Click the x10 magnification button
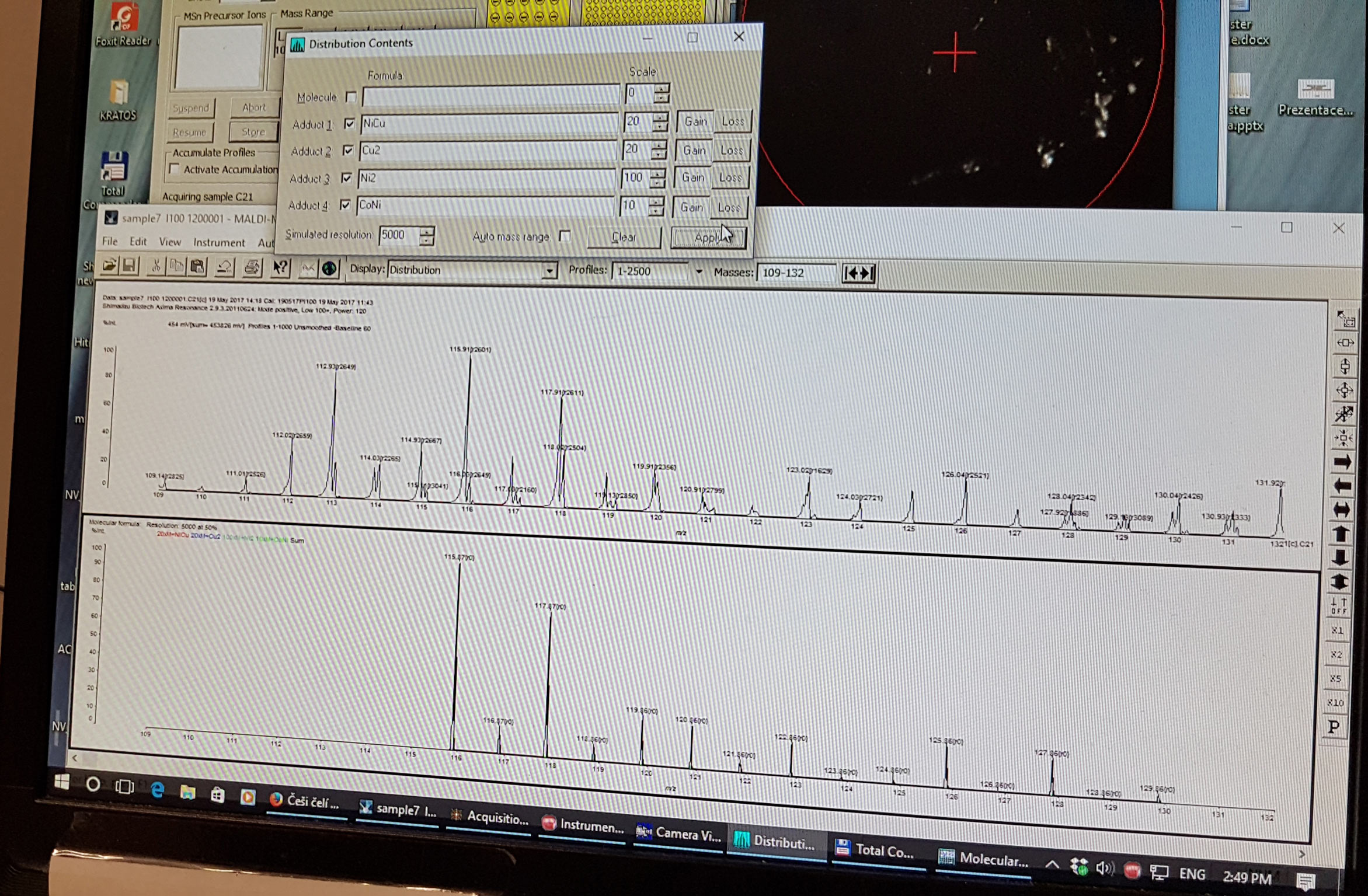The height and width of the screenshot is (896, 1368). (1335, 702)
